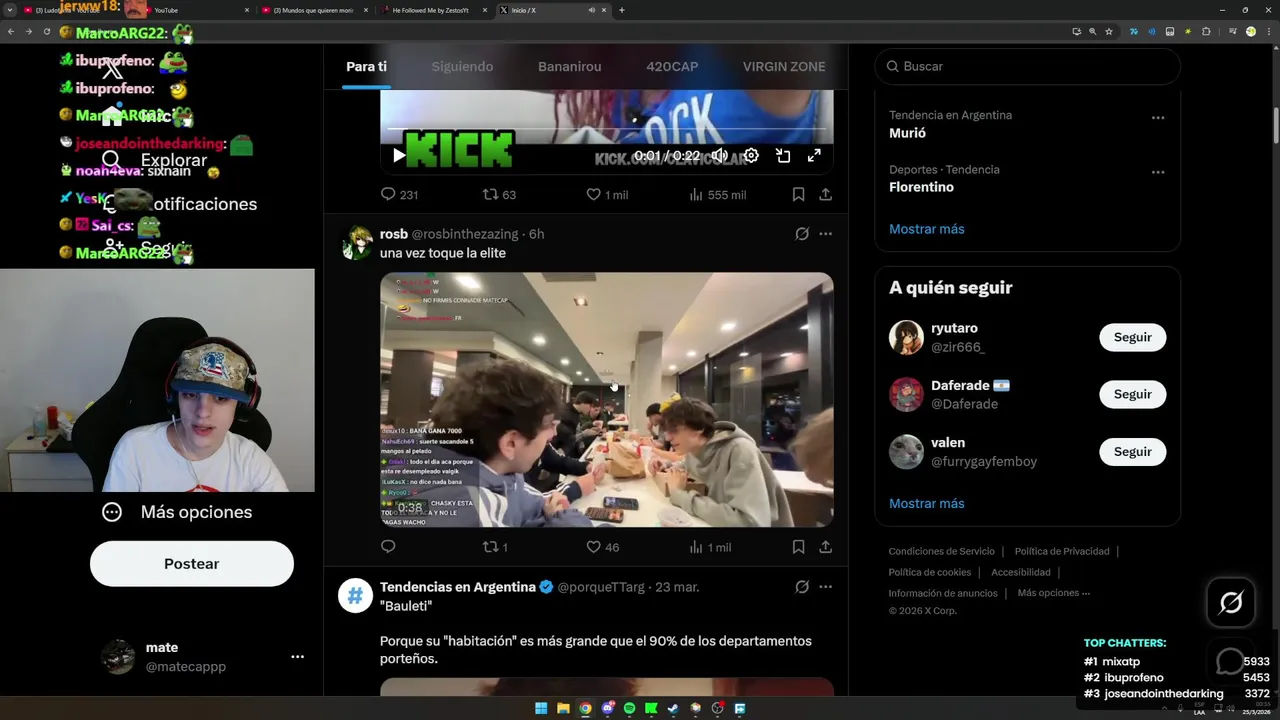Open floating messages chat button
Viewport: 1280px width, 720px height.
click(x=1230, y=661)
